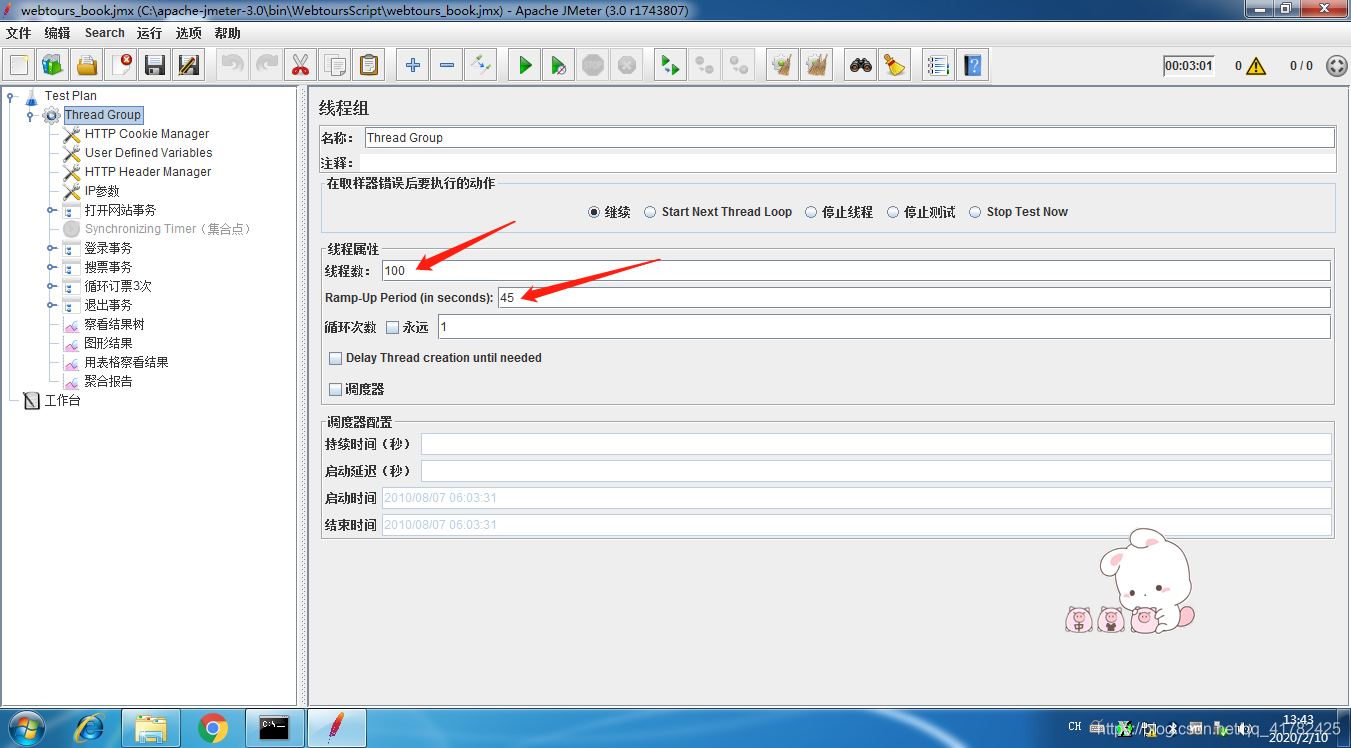Open the Search menu
The width and height of the screenshot is (1351, 748).
tap(104, 33)
